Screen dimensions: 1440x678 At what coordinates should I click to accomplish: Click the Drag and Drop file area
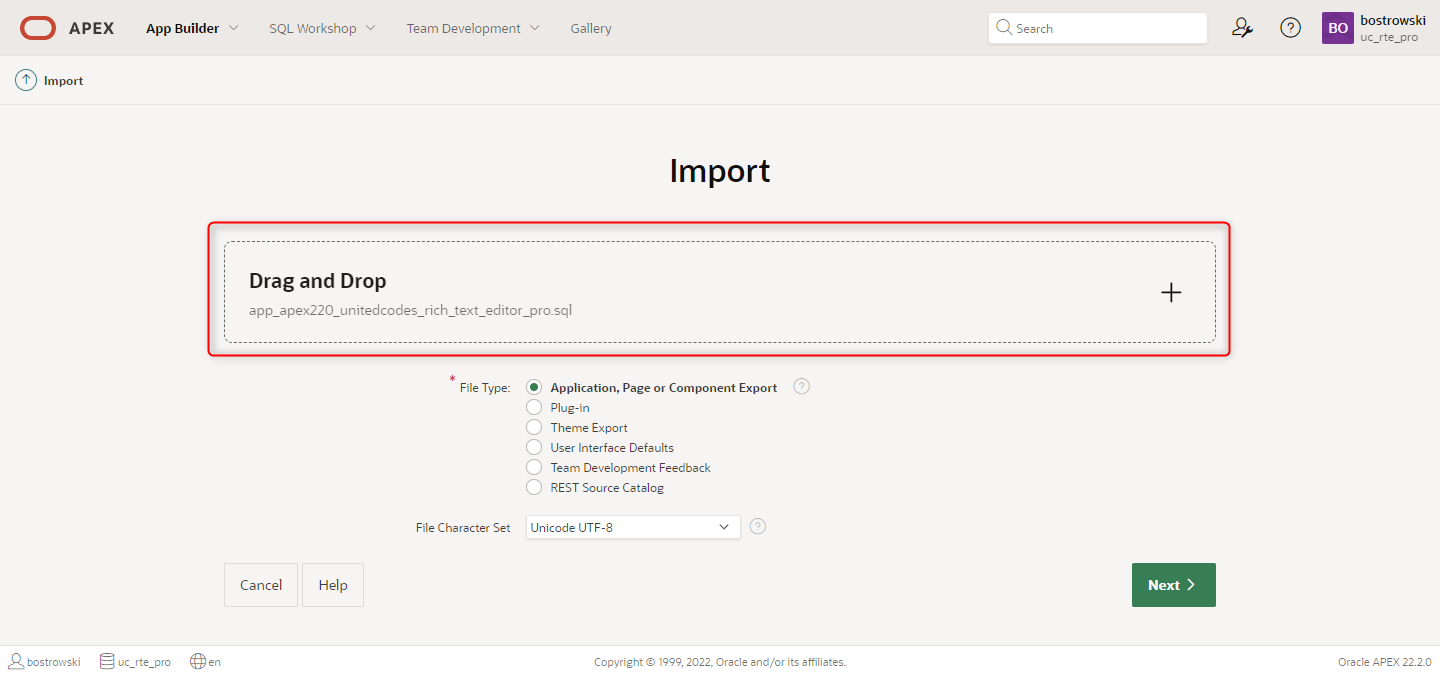click(720, 292)
